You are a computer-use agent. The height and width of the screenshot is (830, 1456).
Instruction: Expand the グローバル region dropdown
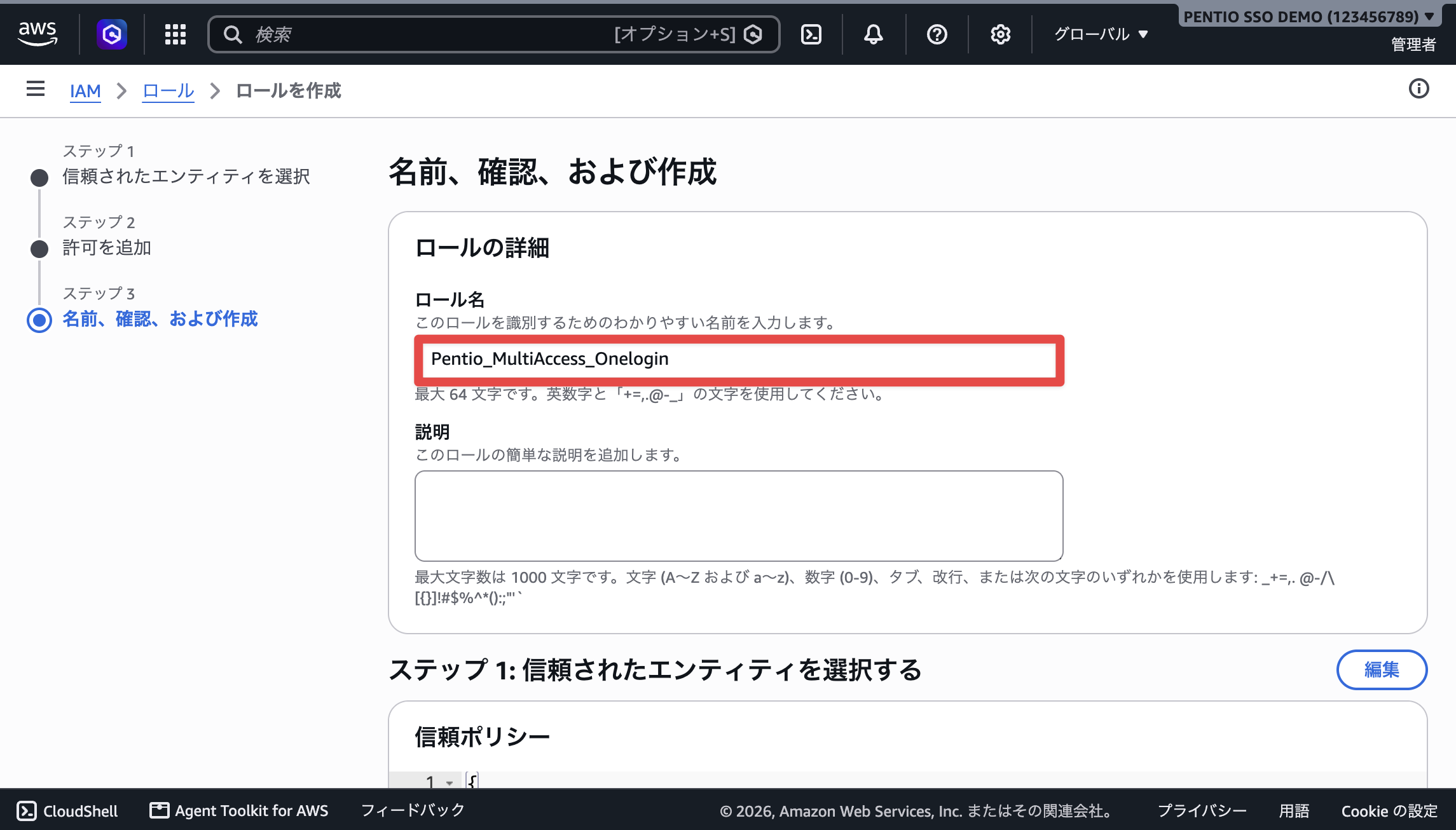coord(1101,34)
